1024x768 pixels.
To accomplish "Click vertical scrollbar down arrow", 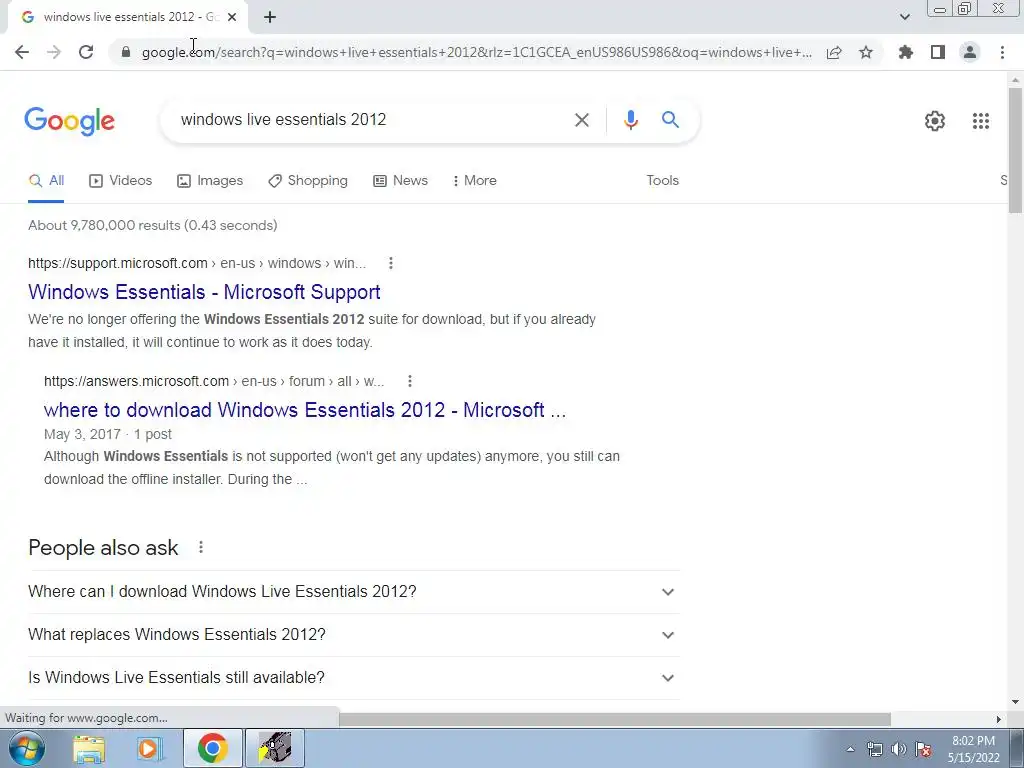I will click(x=1015, y=702).
